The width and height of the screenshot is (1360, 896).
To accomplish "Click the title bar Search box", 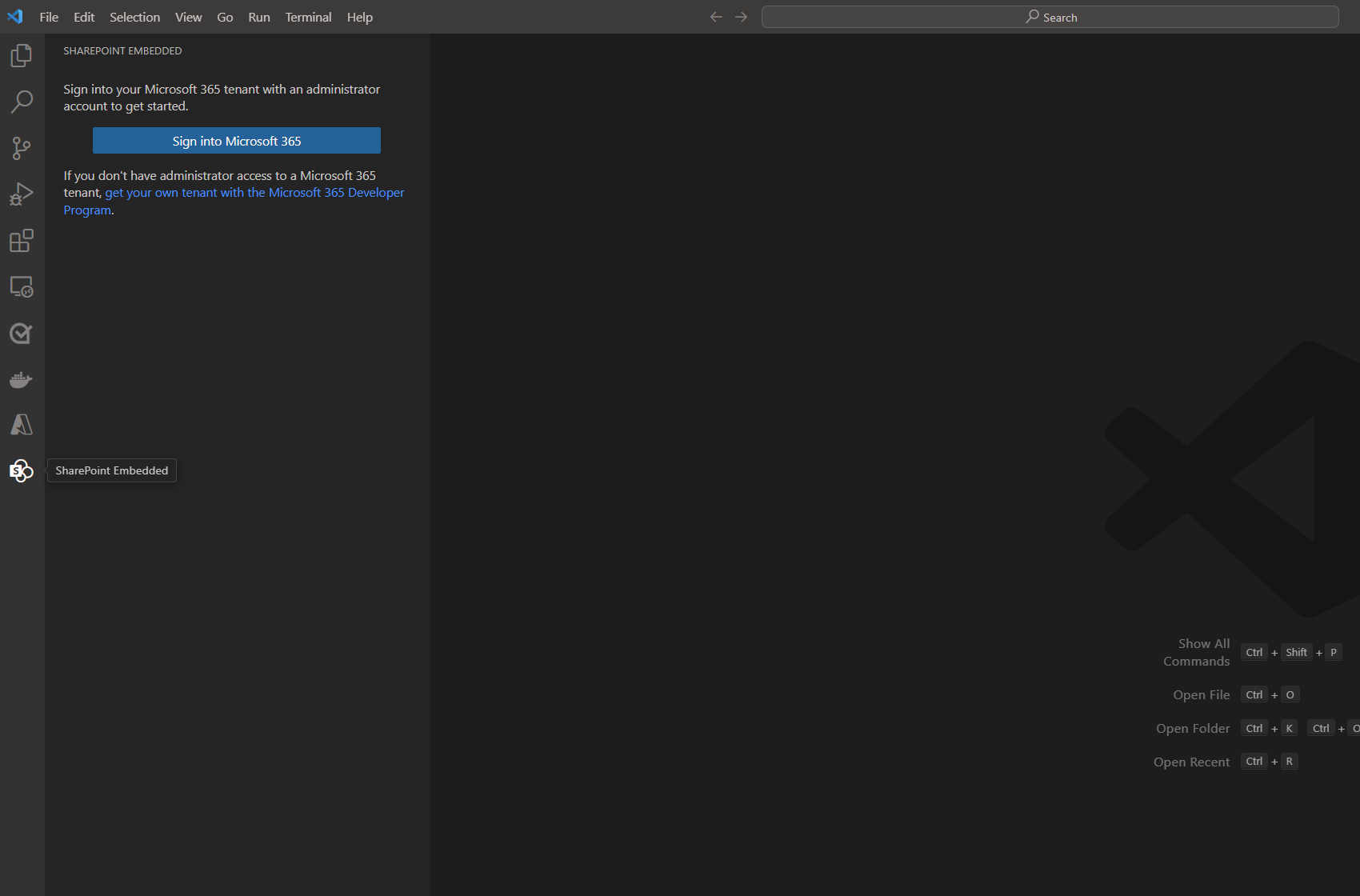I will point(1050,17).
